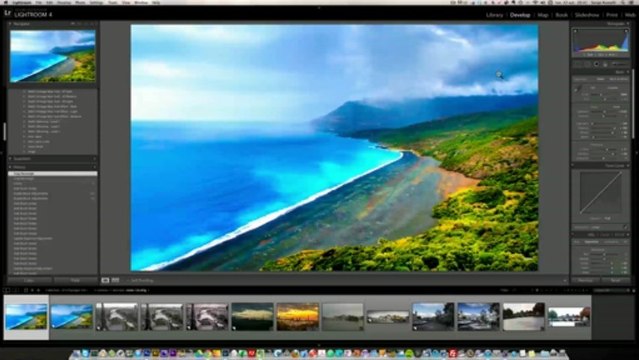Viewport: 639px width, 360px height.
Task: Select the Crop Overlay tool
Action: coord(578,64)
